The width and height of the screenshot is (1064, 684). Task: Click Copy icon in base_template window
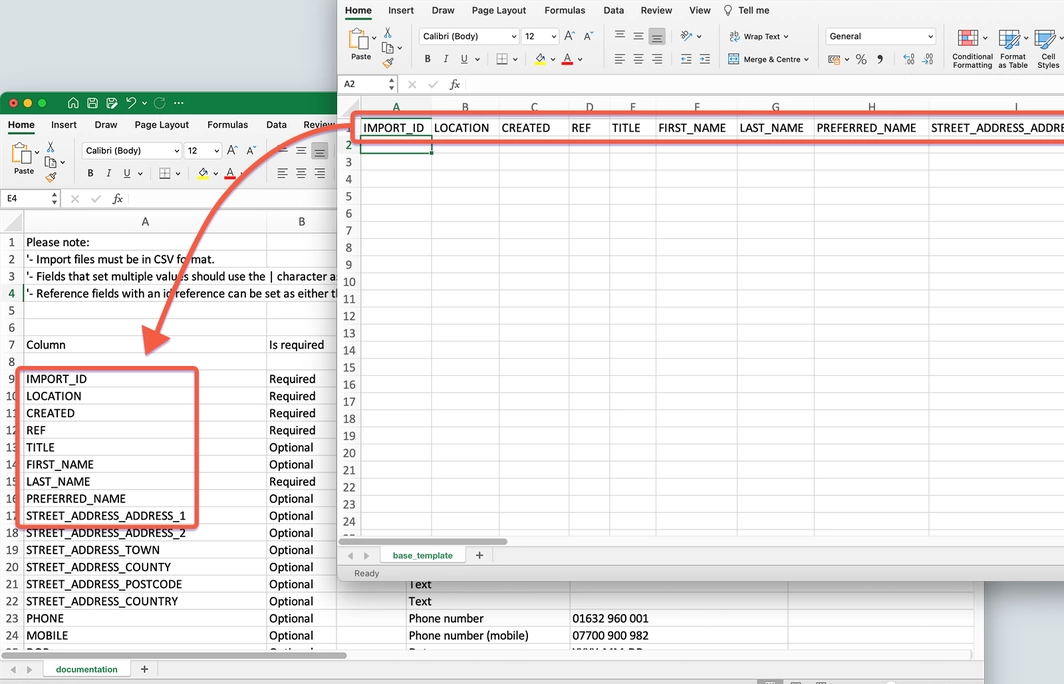tap(387, 48)
